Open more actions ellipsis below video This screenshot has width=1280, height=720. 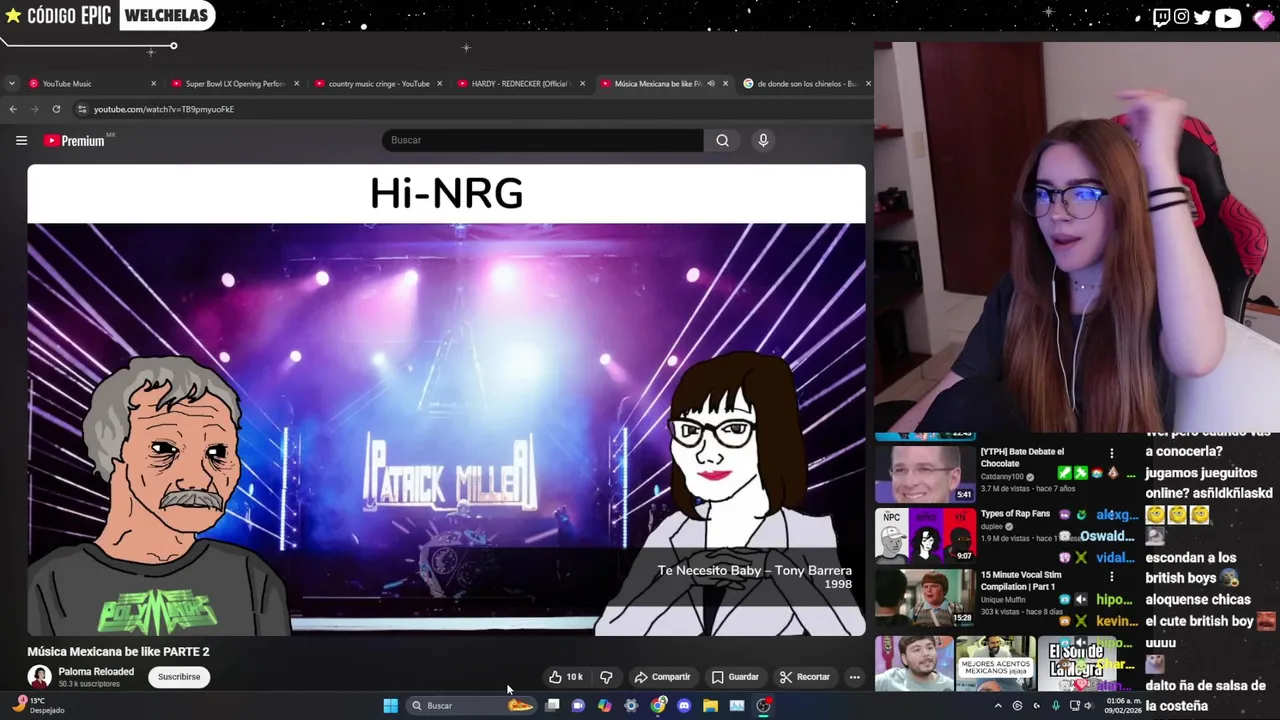coord(854,677)
